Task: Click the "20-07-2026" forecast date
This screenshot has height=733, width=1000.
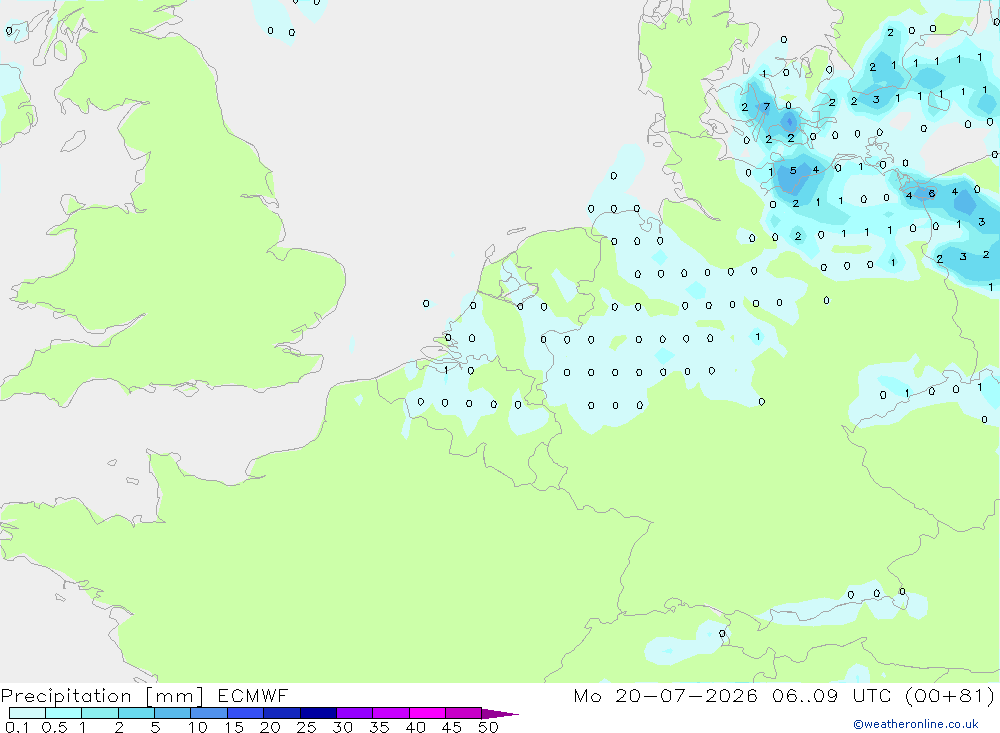Action: (x=686, y=695)
